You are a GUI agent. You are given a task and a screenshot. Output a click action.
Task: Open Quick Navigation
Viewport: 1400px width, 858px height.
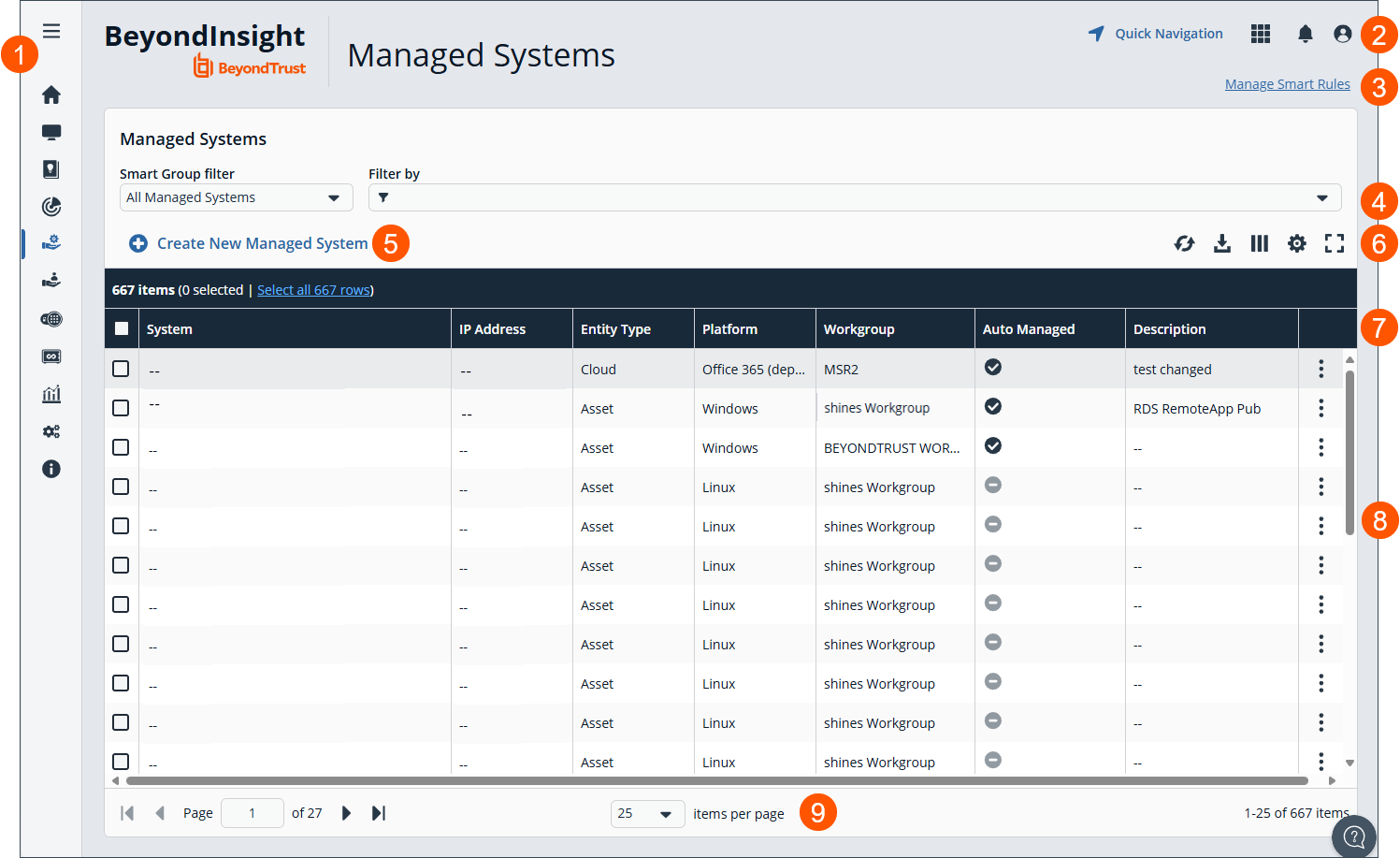tap(1156, 34)
